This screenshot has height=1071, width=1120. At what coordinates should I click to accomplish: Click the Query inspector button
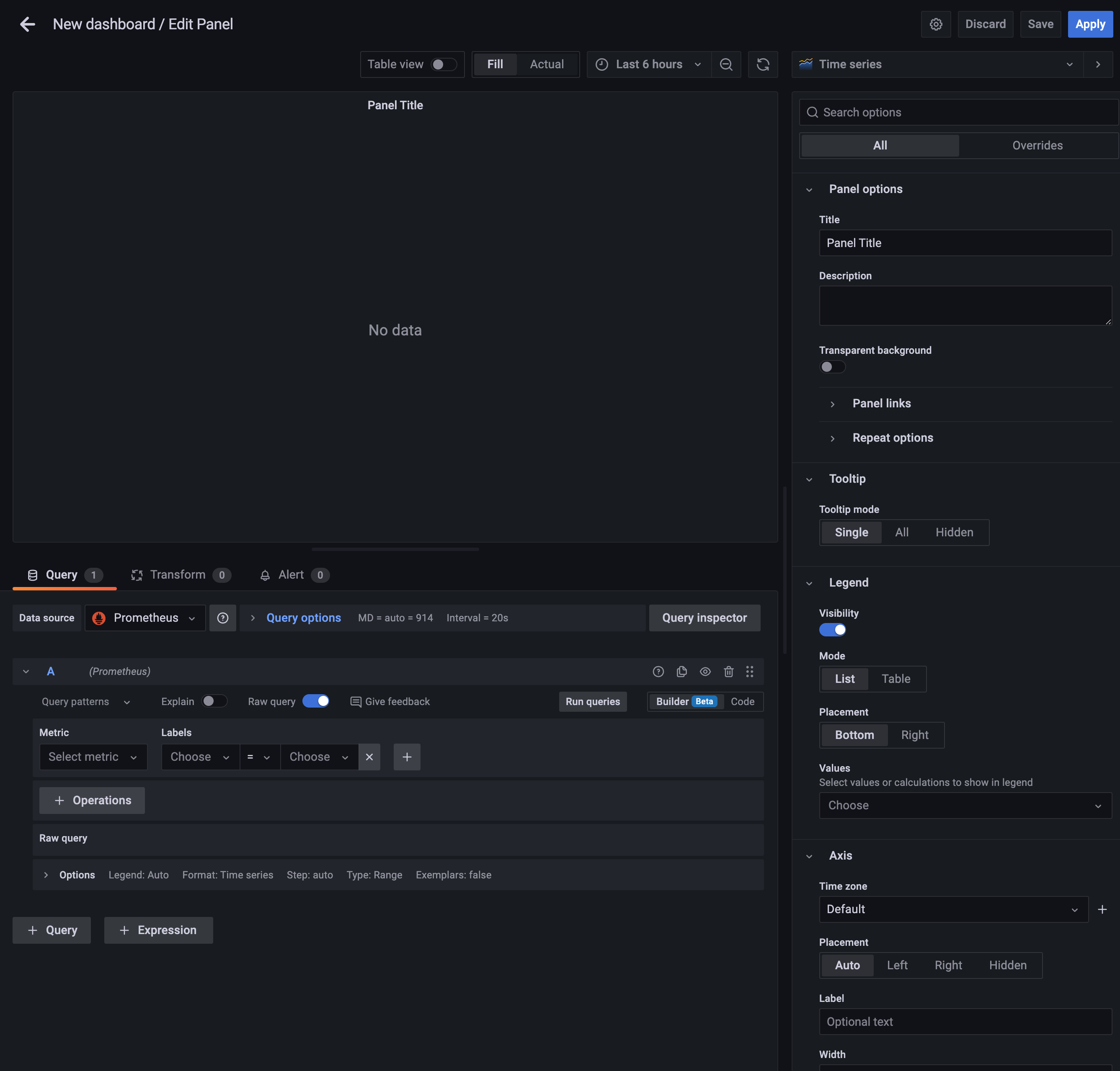pyautogui.click(x=704, y=618)
